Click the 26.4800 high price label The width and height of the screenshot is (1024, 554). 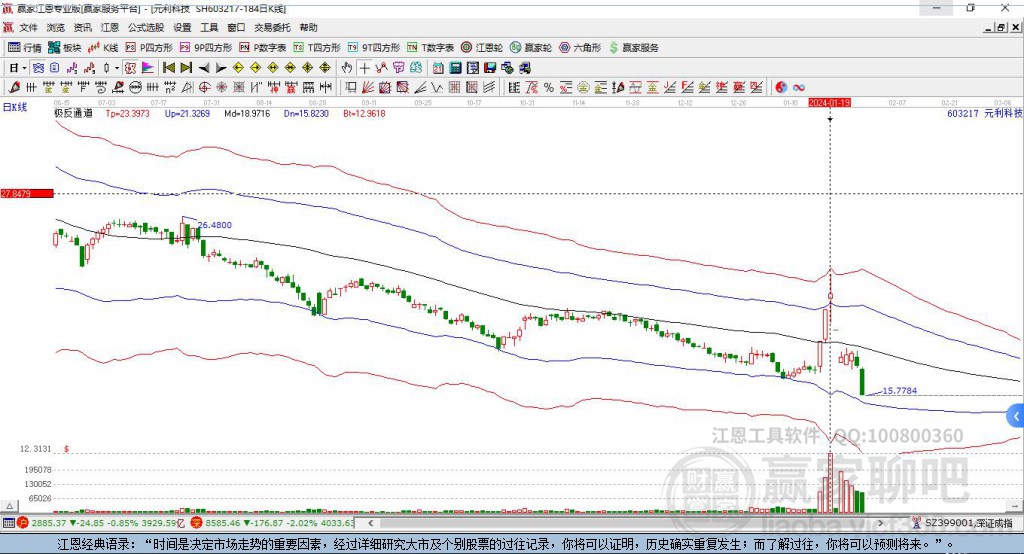pyautogui.click(x=214, y=225)
